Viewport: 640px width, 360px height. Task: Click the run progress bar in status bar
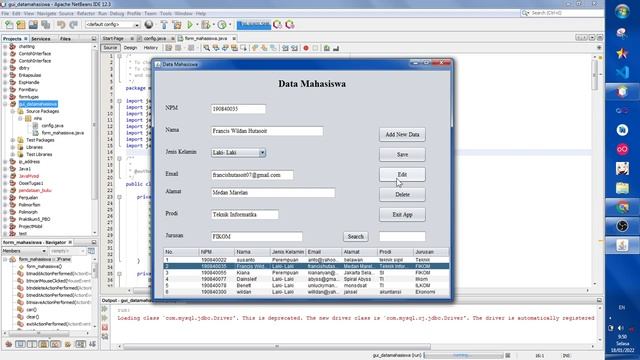click(x=464, y=356)
